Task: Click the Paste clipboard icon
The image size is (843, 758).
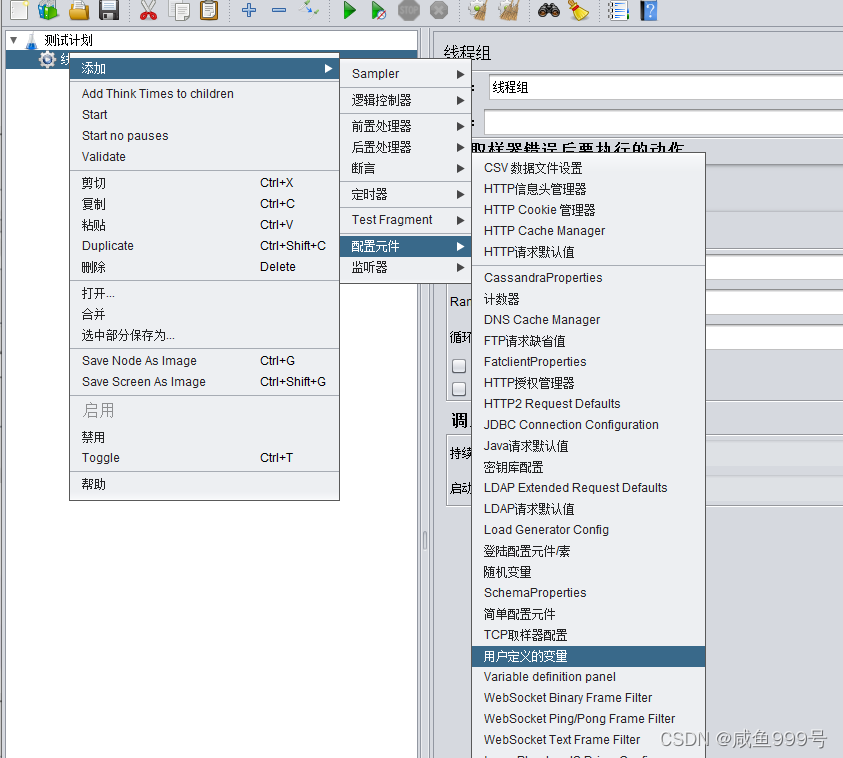Action: click(x=209, y=10)
